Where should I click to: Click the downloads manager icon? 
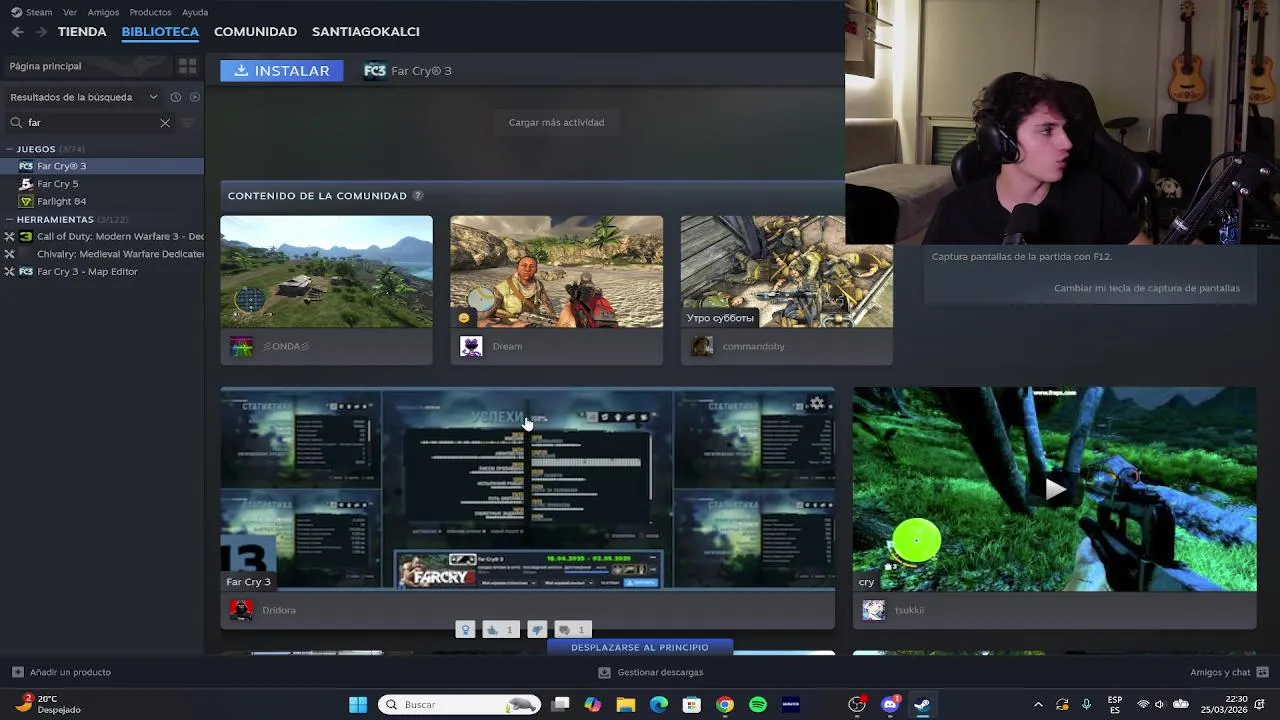[x=604, y=672]
